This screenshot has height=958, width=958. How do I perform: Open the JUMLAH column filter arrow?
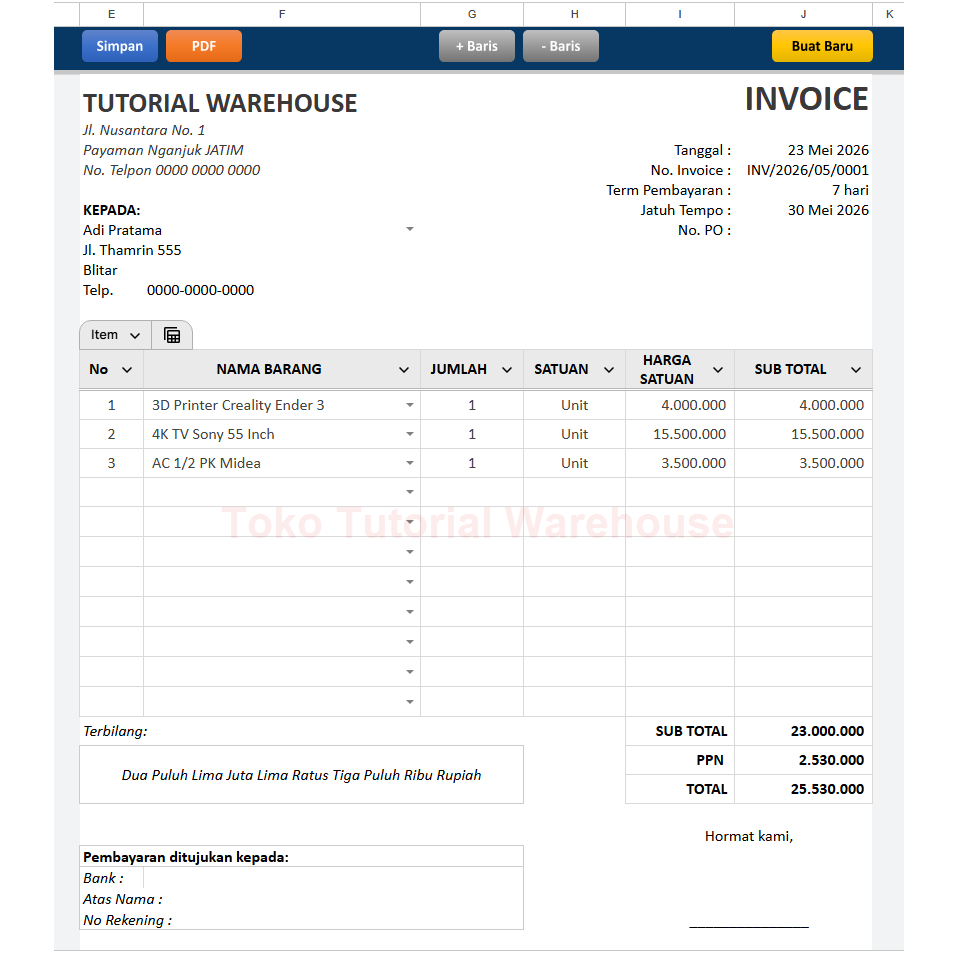pos(507,370)
